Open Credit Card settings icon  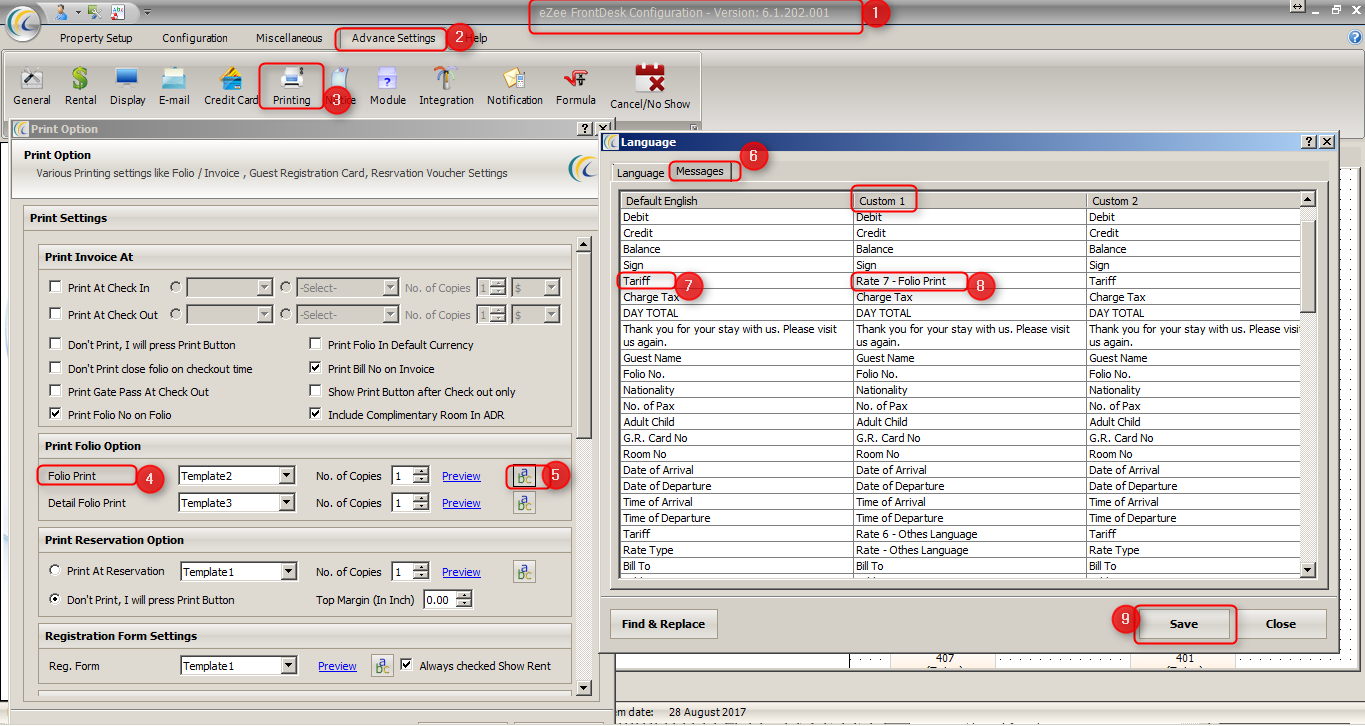click(231, 86)
